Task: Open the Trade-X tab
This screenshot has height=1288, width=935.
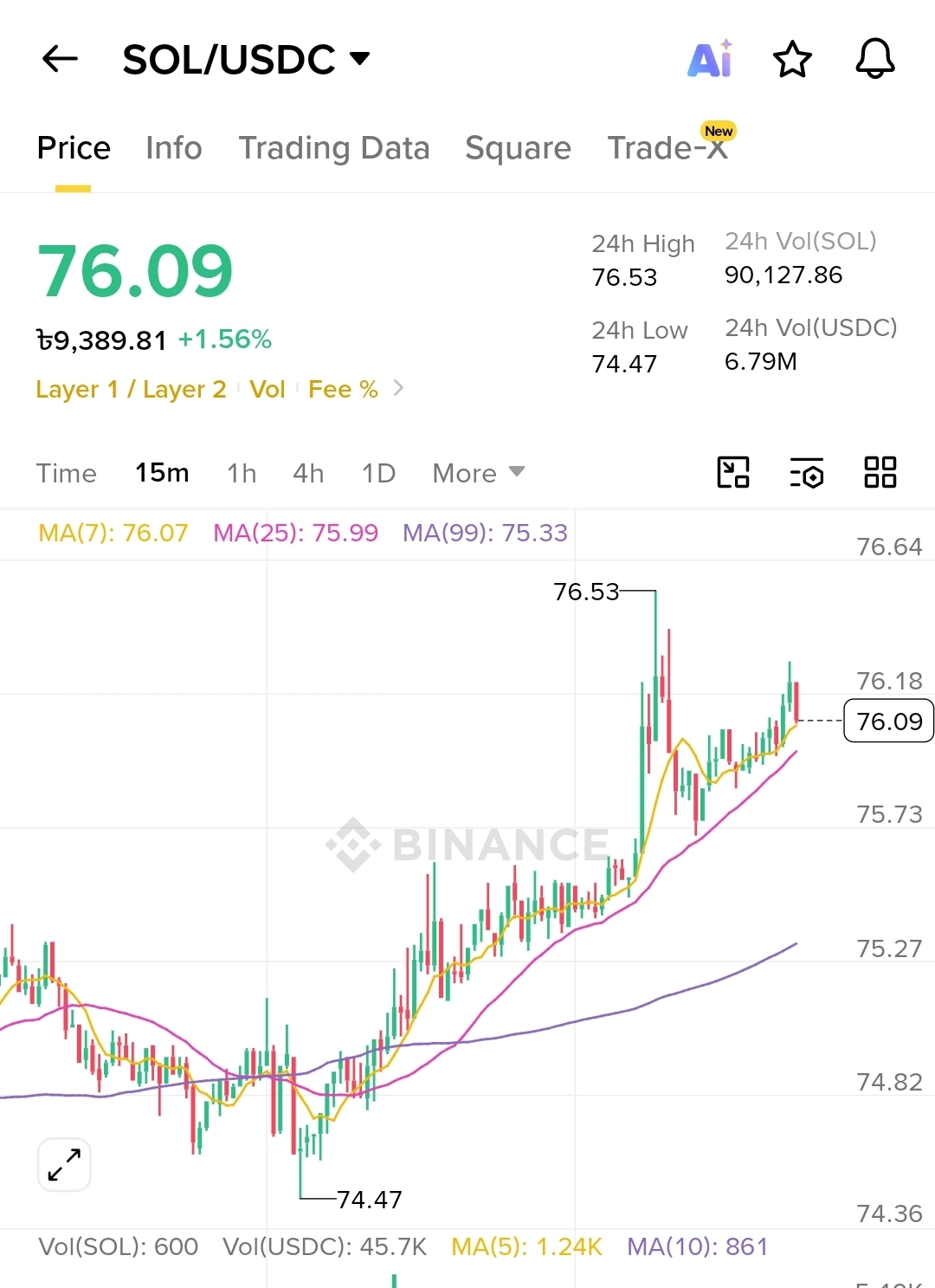Action: [668, 146]
